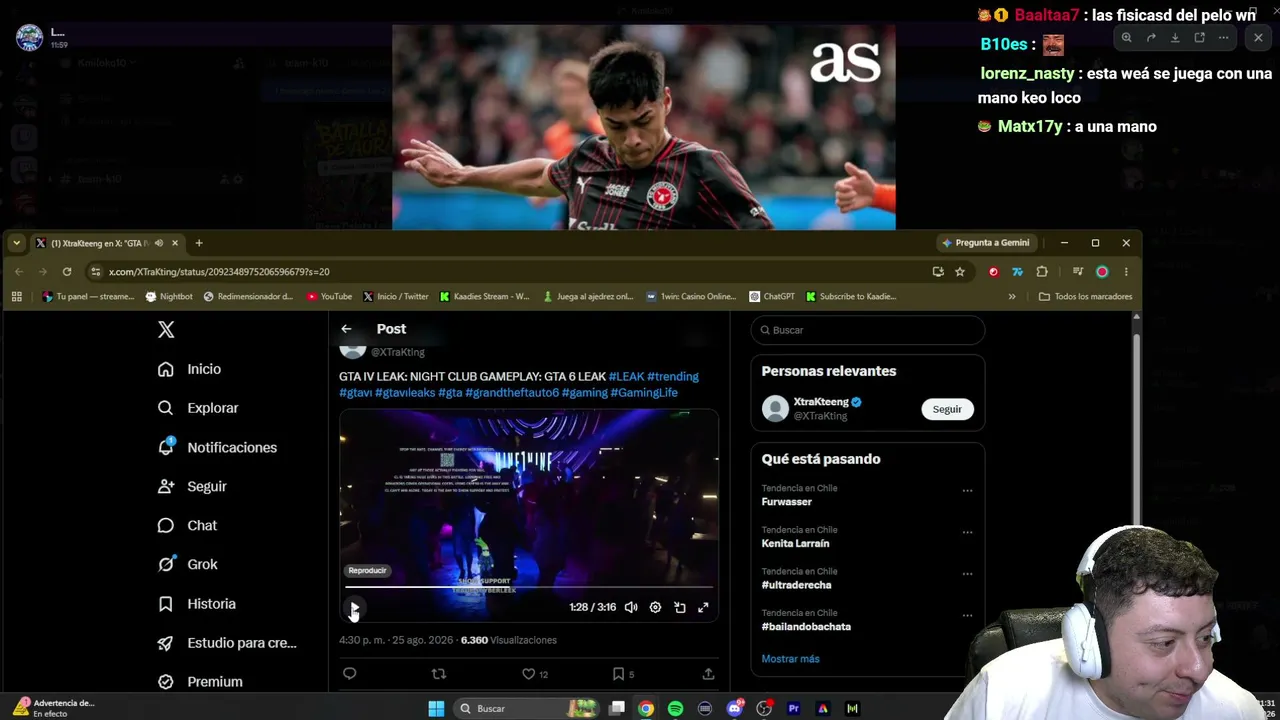
Task: Open Discord from the taskbar
Action: [735, 708]
